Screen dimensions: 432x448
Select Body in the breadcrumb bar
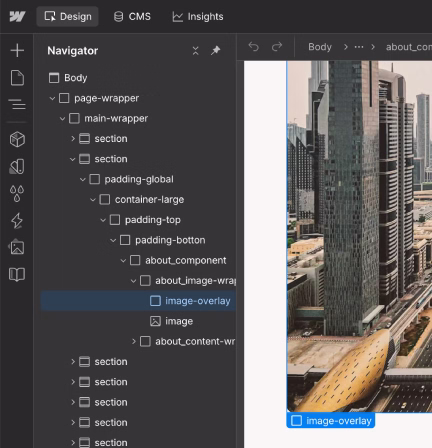click(x=320, y=47)
